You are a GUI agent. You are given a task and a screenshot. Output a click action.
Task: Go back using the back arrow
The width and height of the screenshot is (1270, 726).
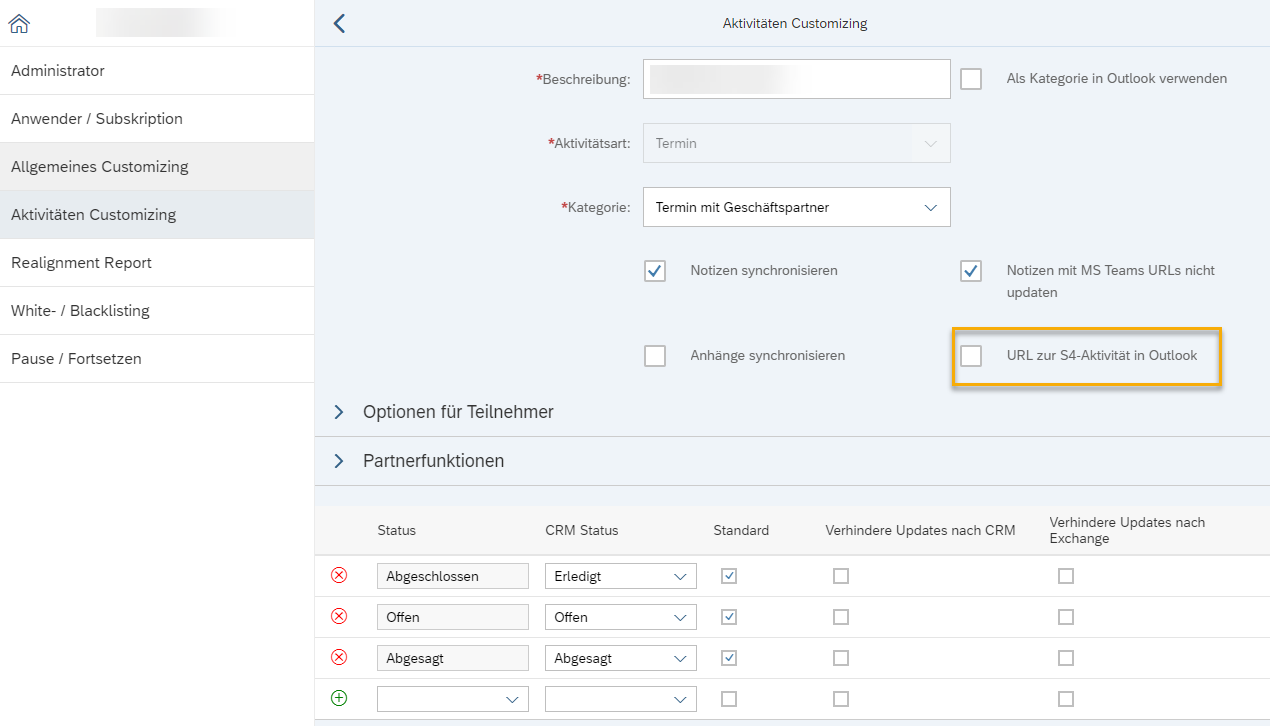[x=339, y=23]
